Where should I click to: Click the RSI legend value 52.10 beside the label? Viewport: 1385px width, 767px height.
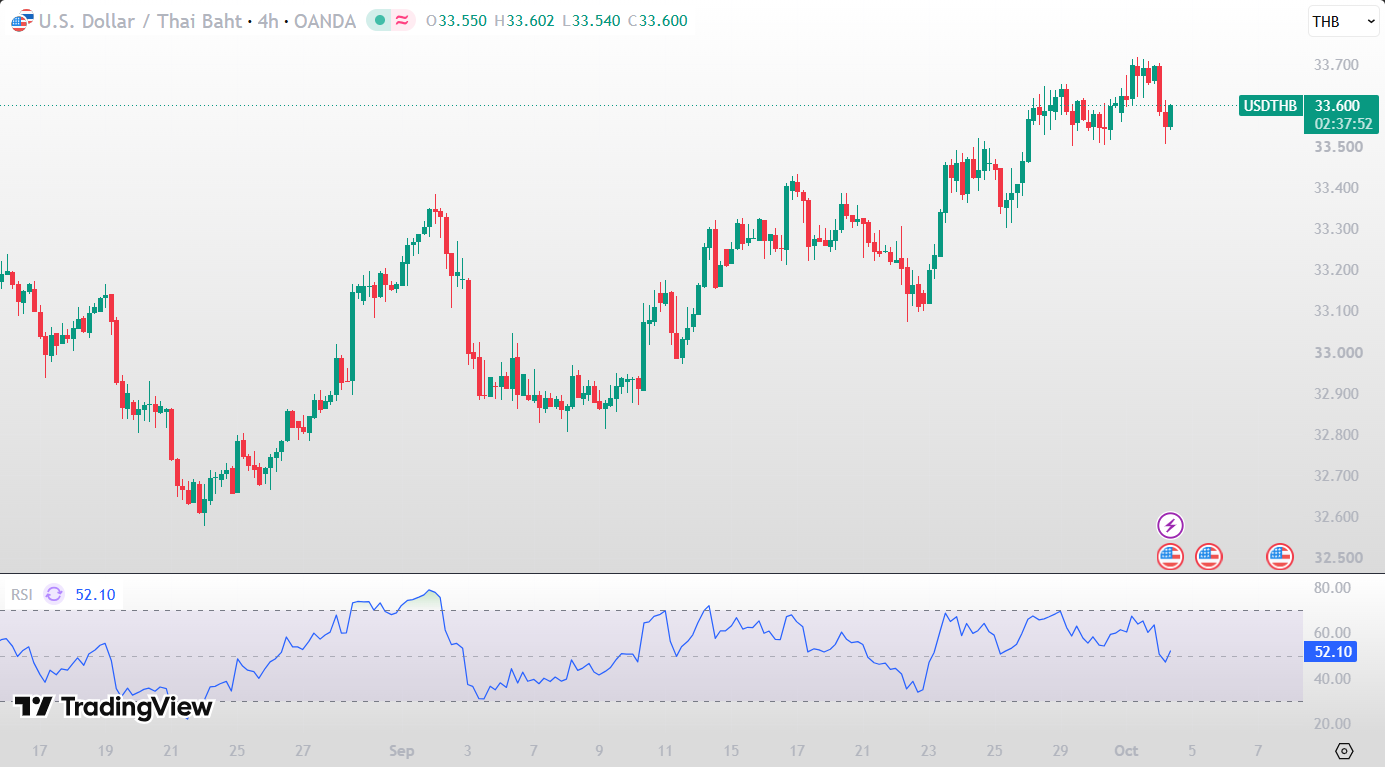[96, 594]
